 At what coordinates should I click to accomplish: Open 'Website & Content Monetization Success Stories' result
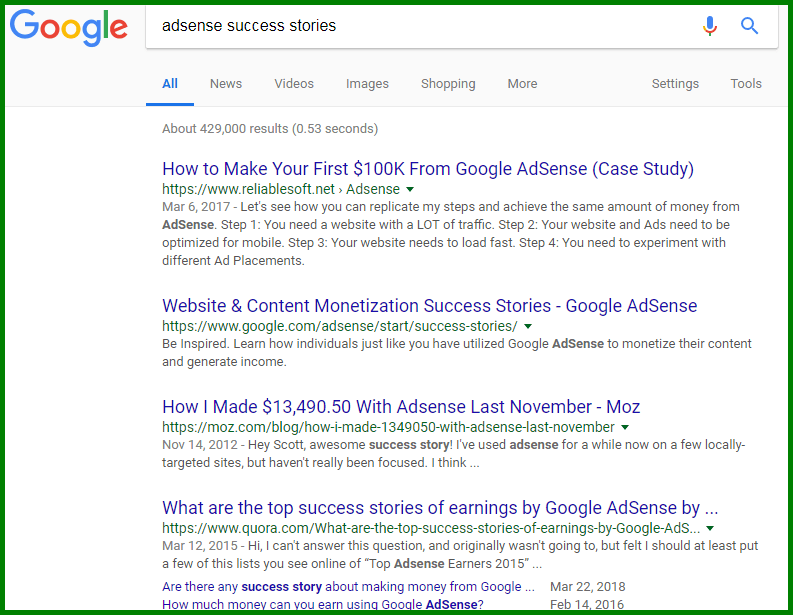pos(429,306)
